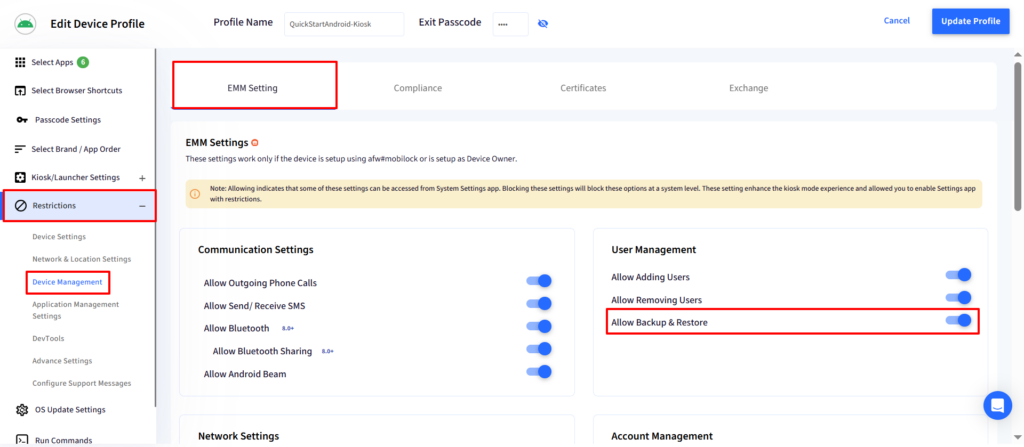Screen dimensions: 1024x447
Task: Click the 8.0+ label beside Bluetooth Sharing
Action: pos(327,352)
